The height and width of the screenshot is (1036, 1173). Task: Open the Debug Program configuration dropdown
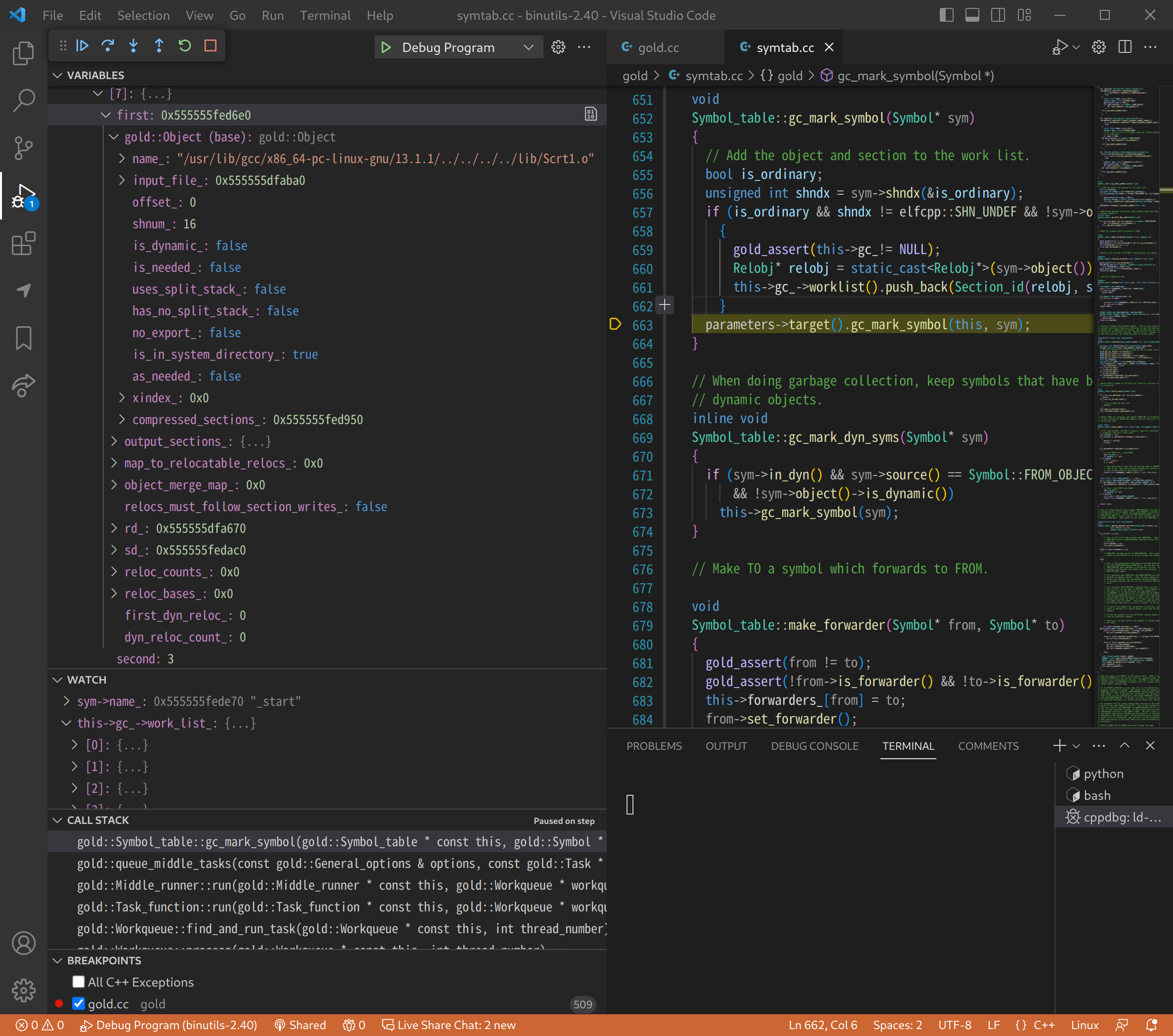point(458,47)
